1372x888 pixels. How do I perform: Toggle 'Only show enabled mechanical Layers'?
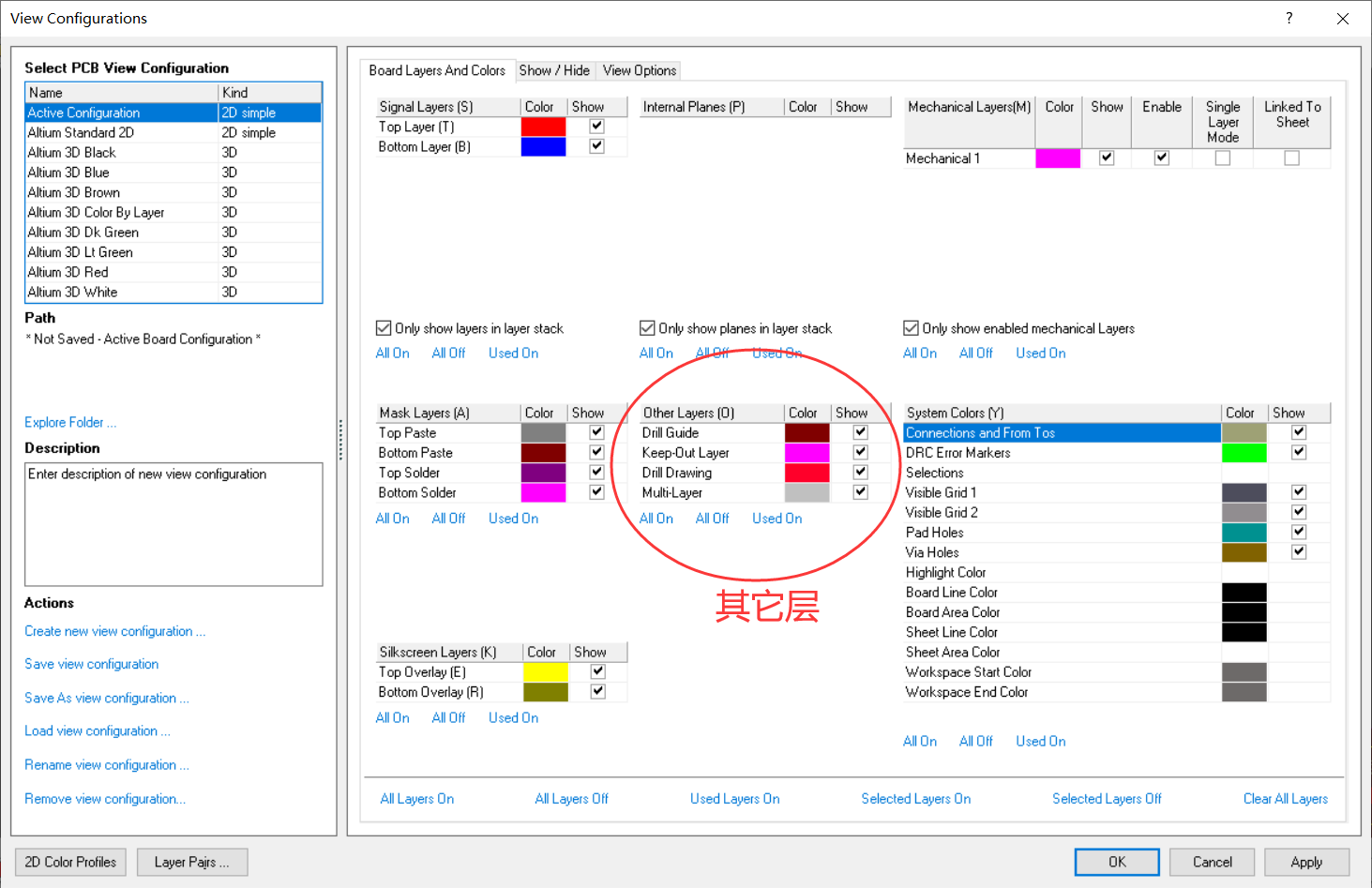click(x=911, y=328)
